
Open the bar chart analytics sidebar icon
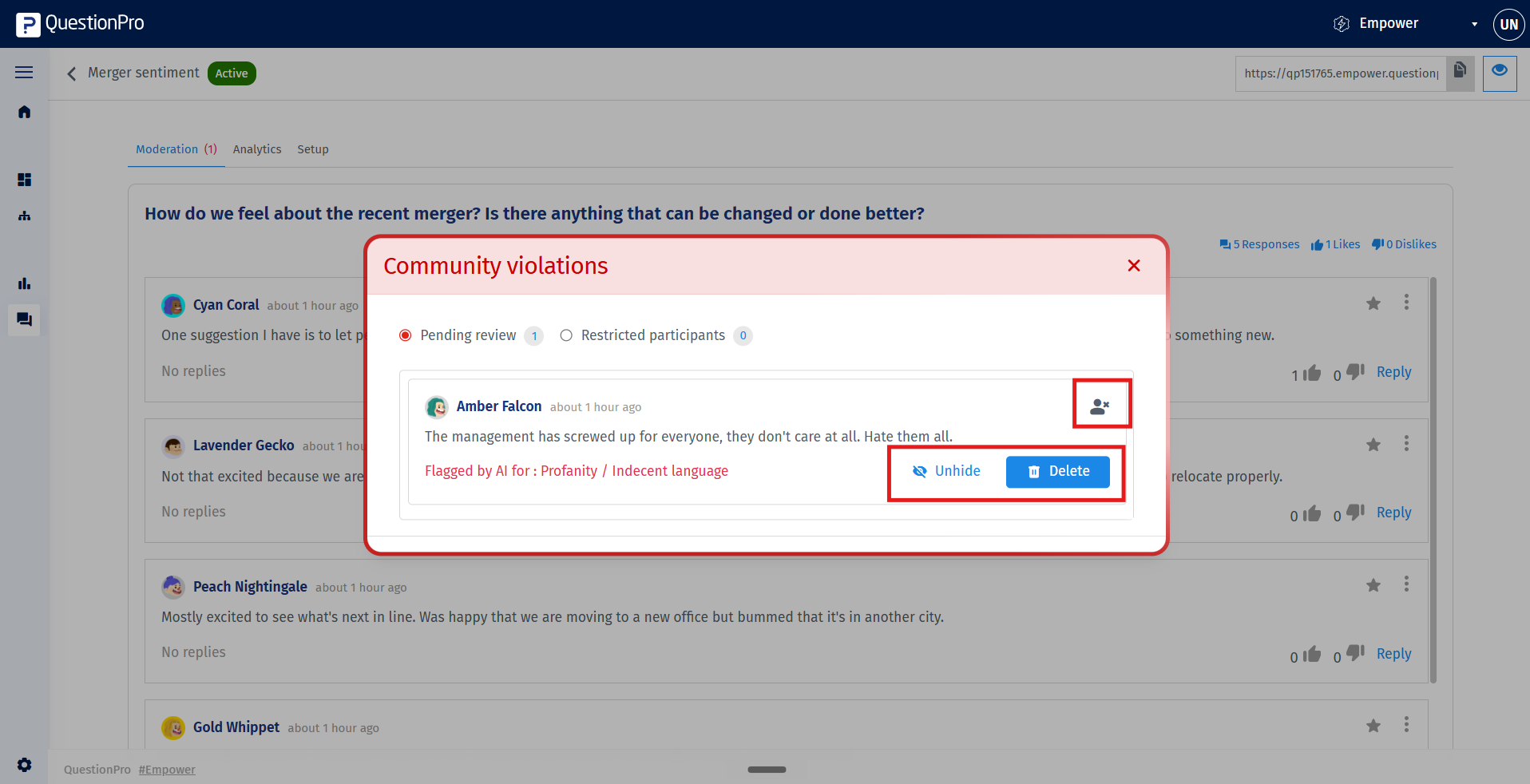24,283
